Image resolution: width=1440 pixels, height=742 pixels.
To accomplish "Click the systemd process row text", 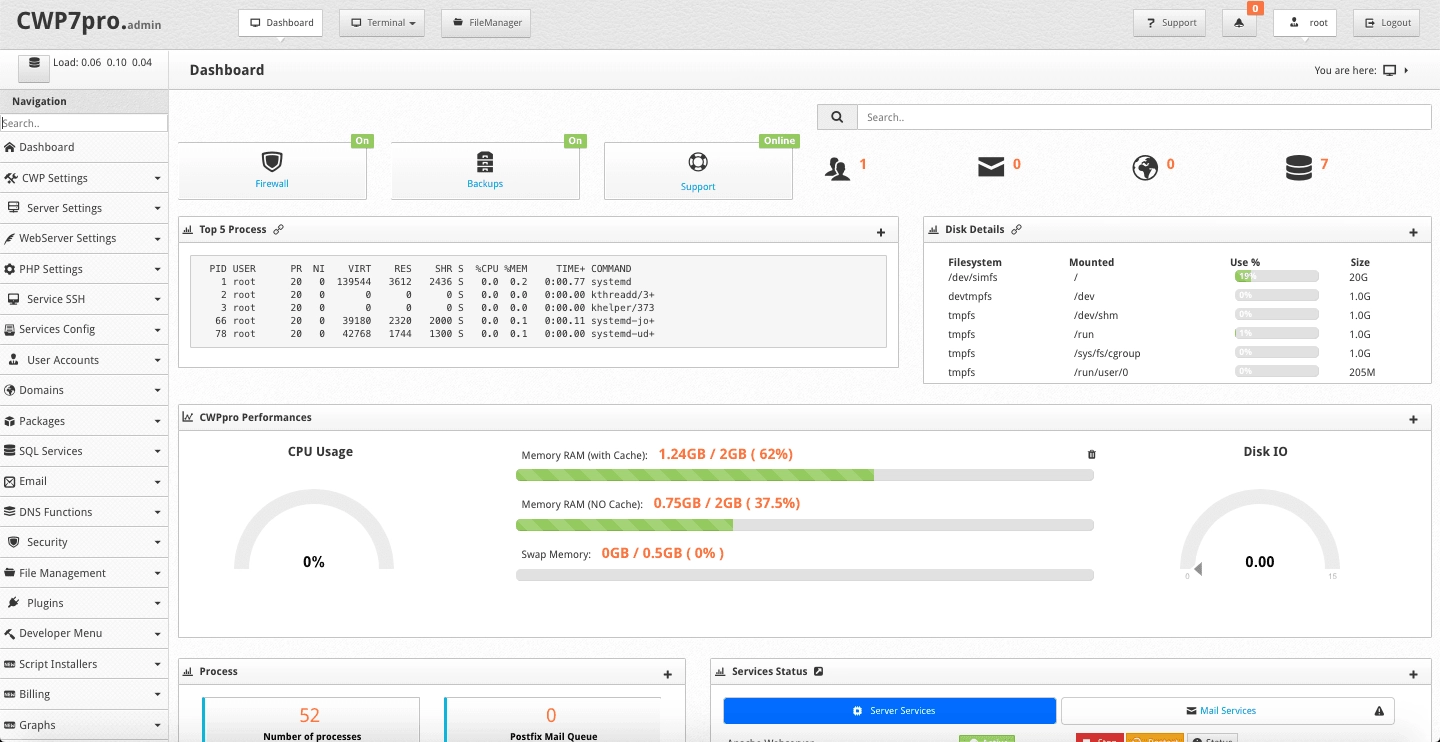I will pyautogui.click(x=431, y=282).
